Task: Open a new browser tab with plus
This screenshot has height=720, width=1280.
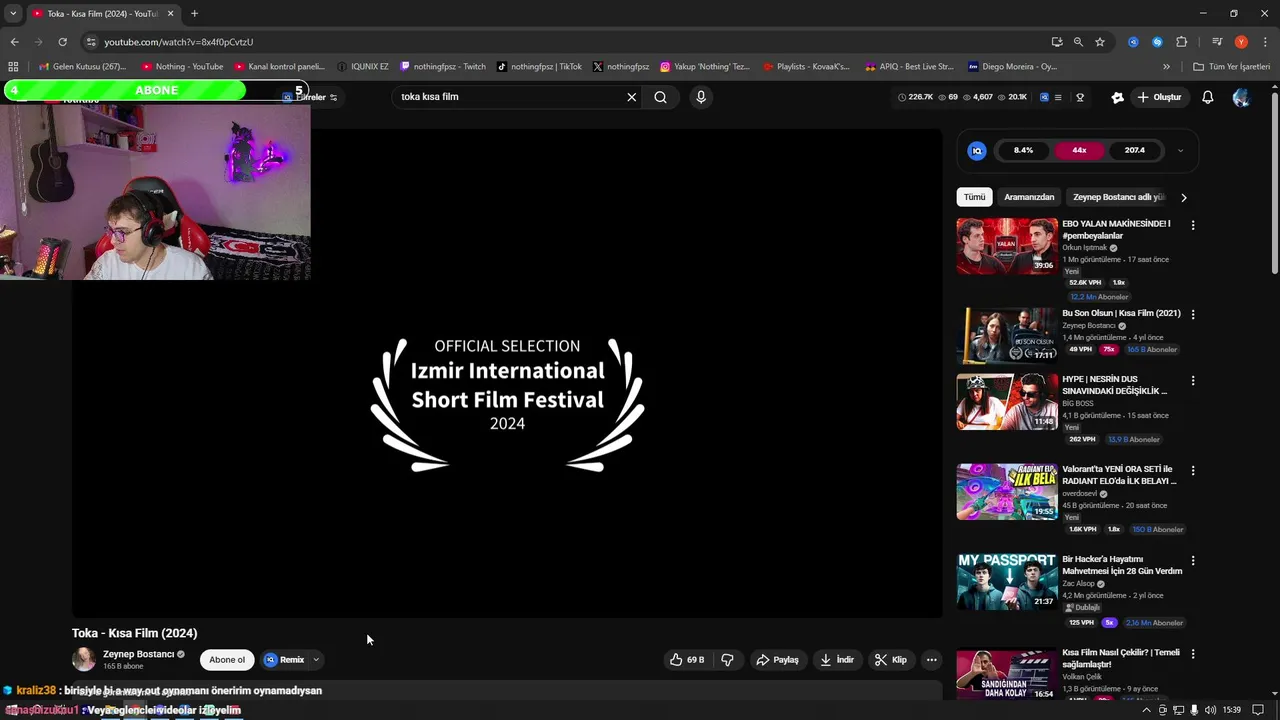Action: coord(194,13)
